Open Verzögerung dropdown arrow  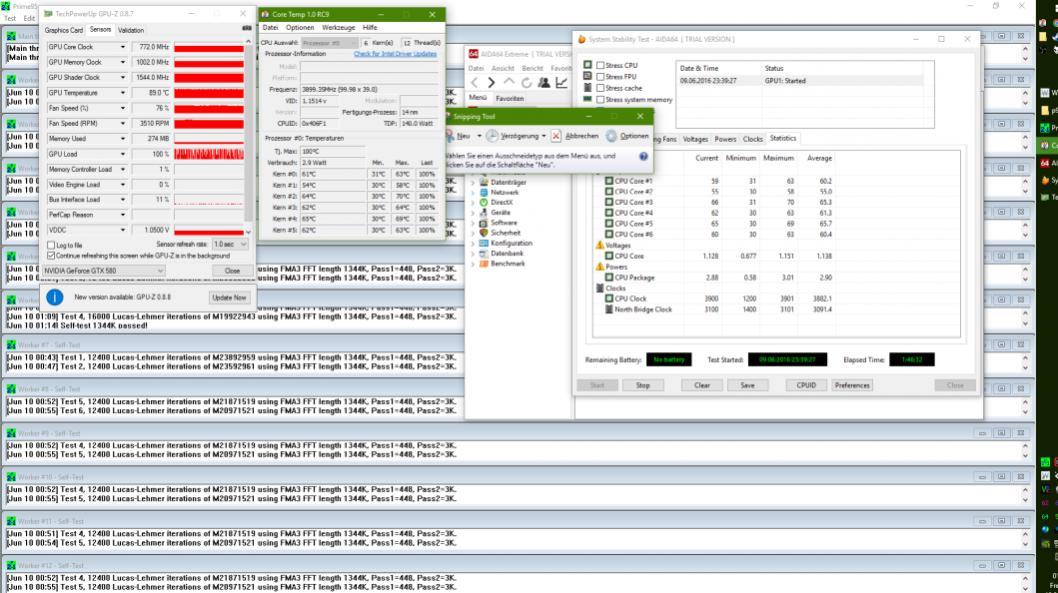(x=544, y=136)
